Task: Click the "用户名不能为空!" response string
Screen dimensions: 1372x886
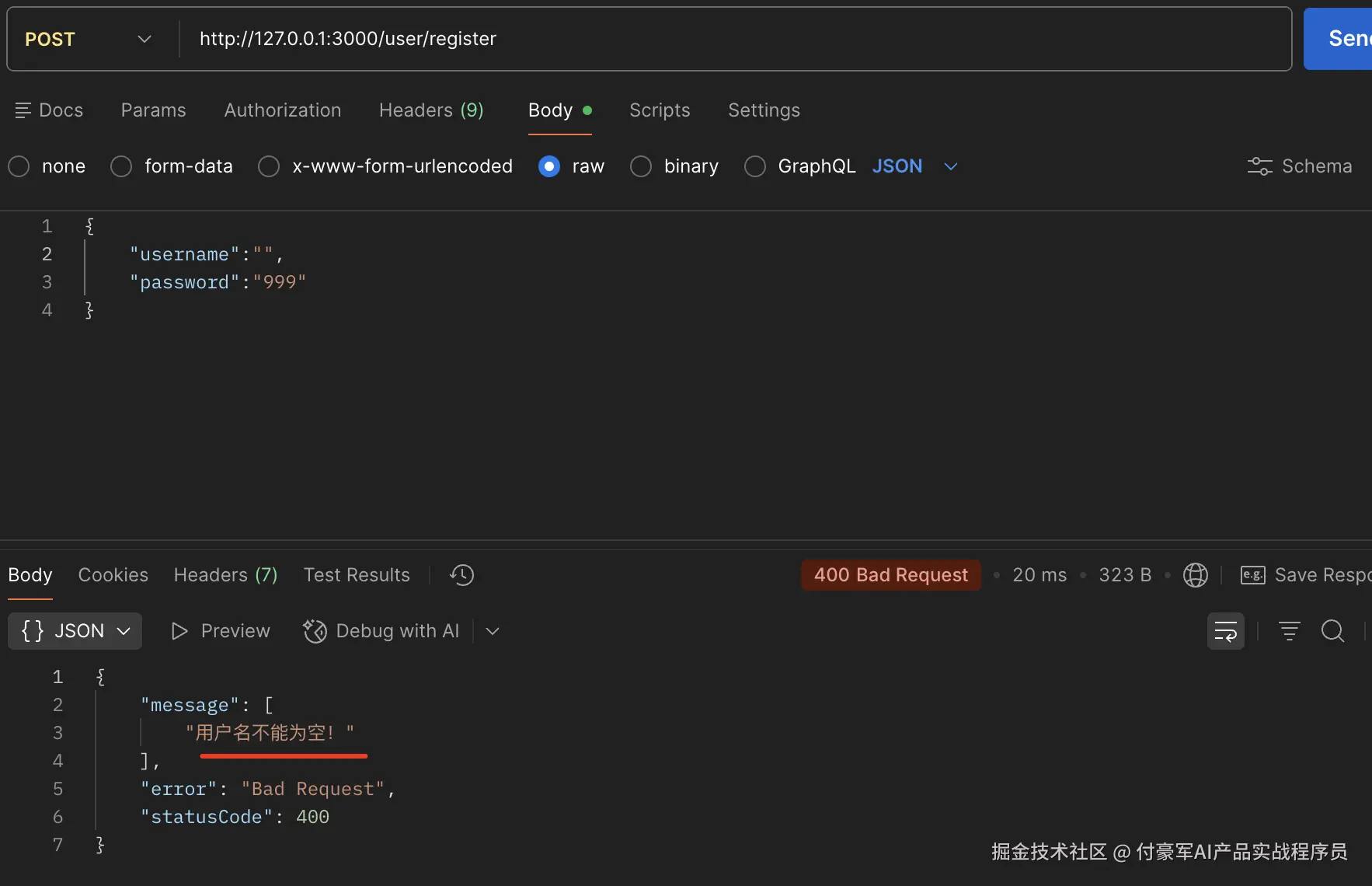Action: tap(270, 733)
